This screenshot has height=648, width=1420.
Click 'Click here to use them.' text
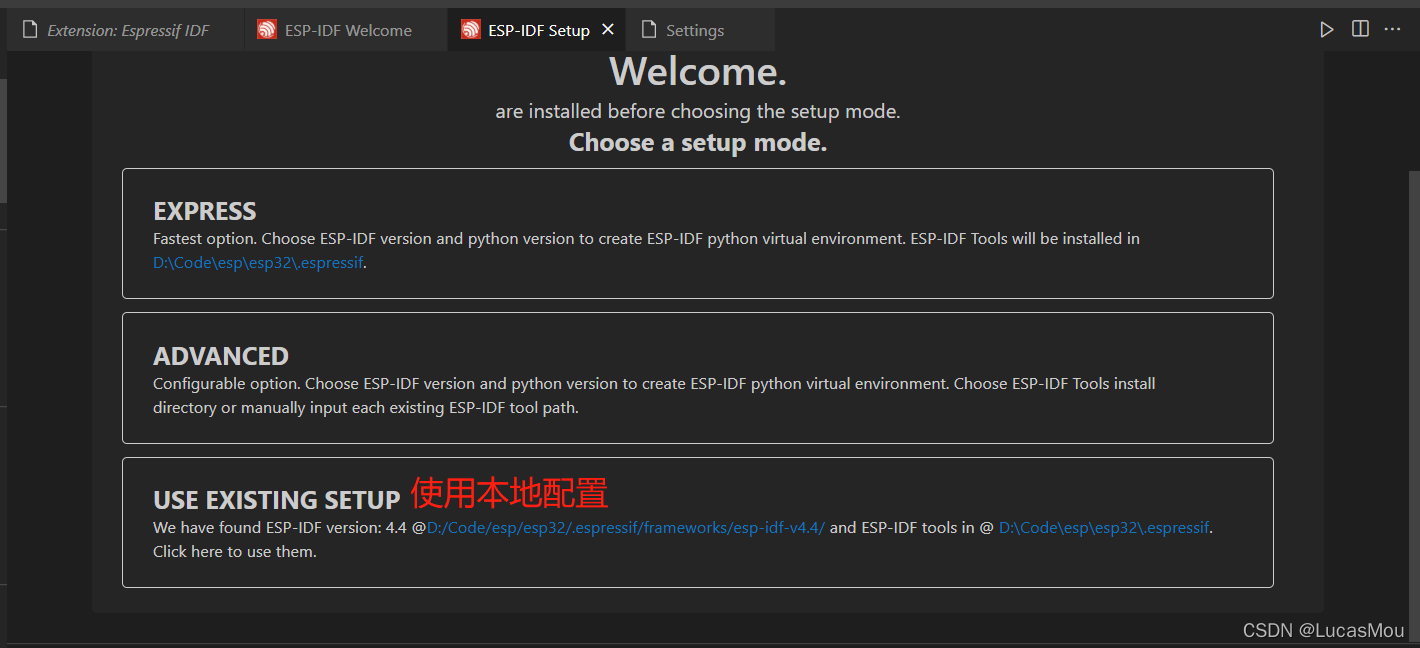pos(235,551)
